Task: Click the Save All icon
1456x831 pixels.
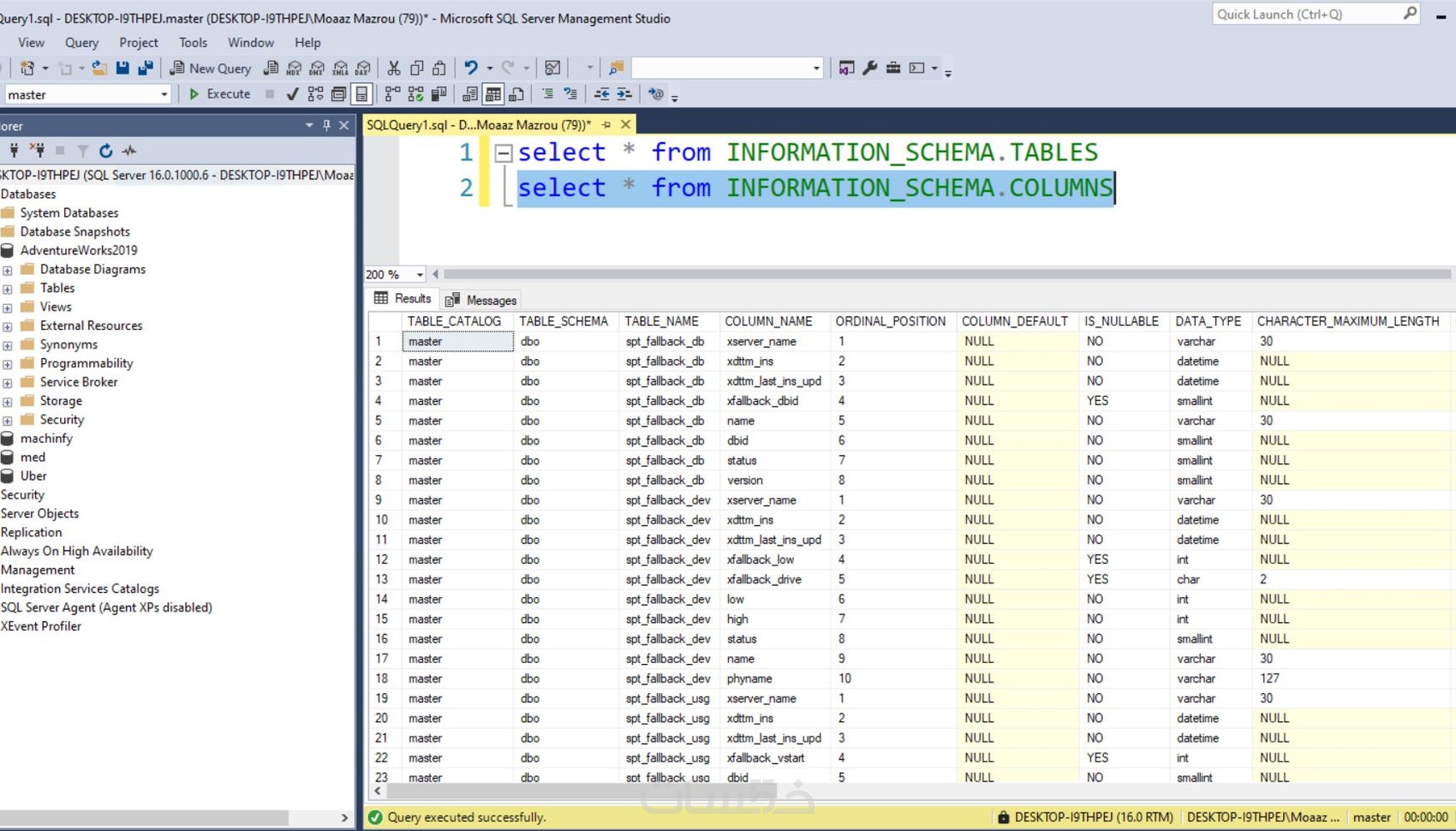Action: [146, 69]
